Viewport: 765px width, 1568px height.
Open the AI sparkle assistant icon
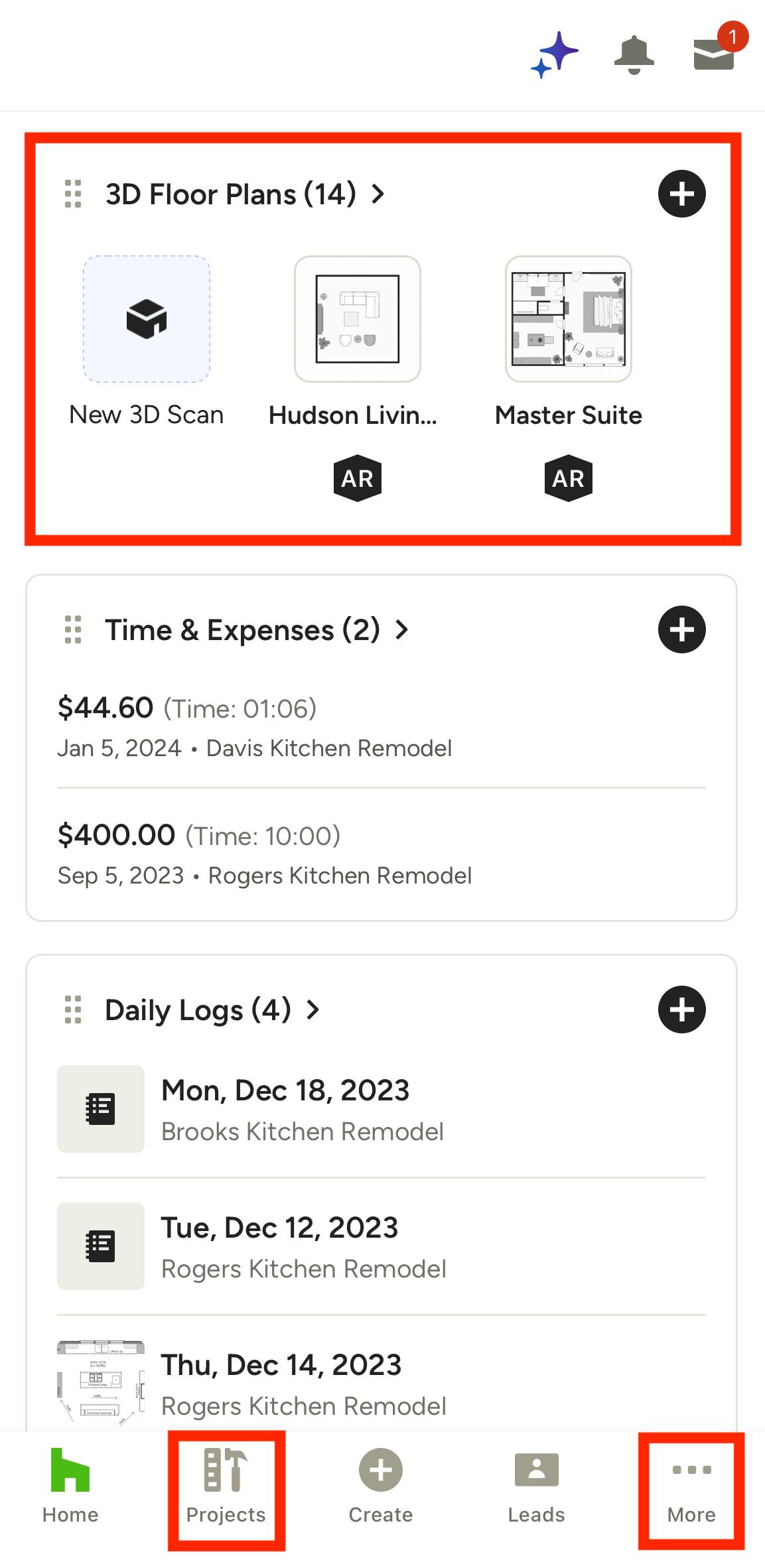pyautogui.click(x=555, y=54)
